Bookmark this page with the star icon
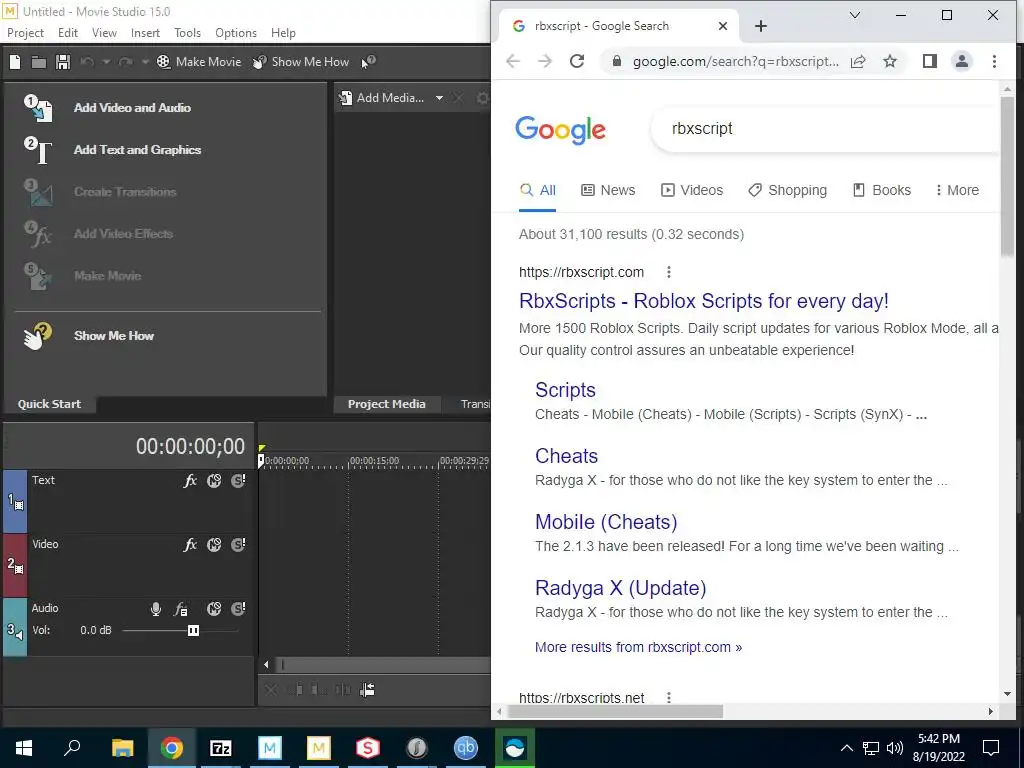 coord(889,61)
